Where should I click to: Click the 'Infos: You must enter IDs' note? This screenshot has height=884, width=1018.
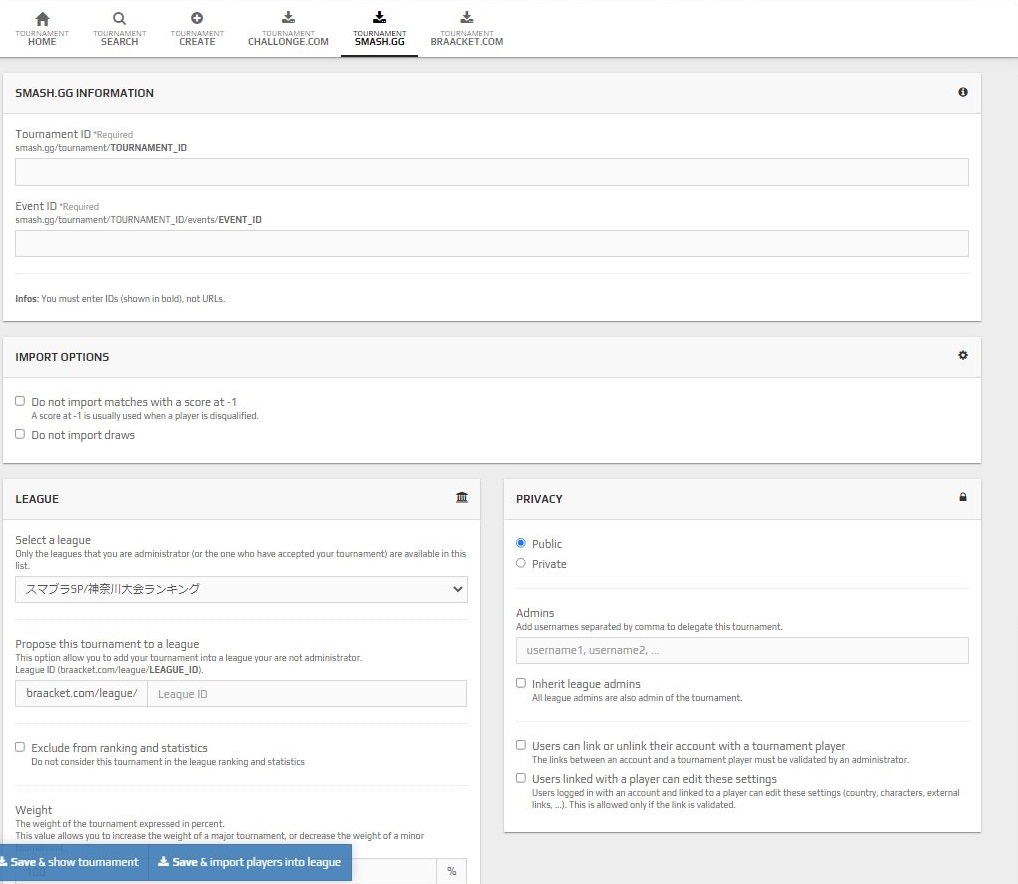point(120,299)
